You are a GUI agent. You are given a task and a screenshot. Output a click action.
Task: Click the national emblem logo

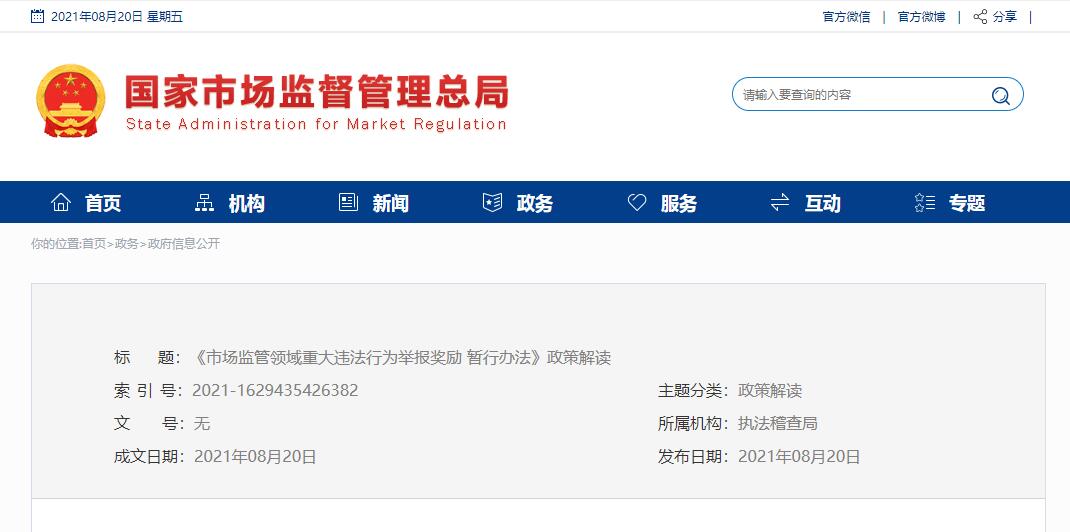click(70, 101)
